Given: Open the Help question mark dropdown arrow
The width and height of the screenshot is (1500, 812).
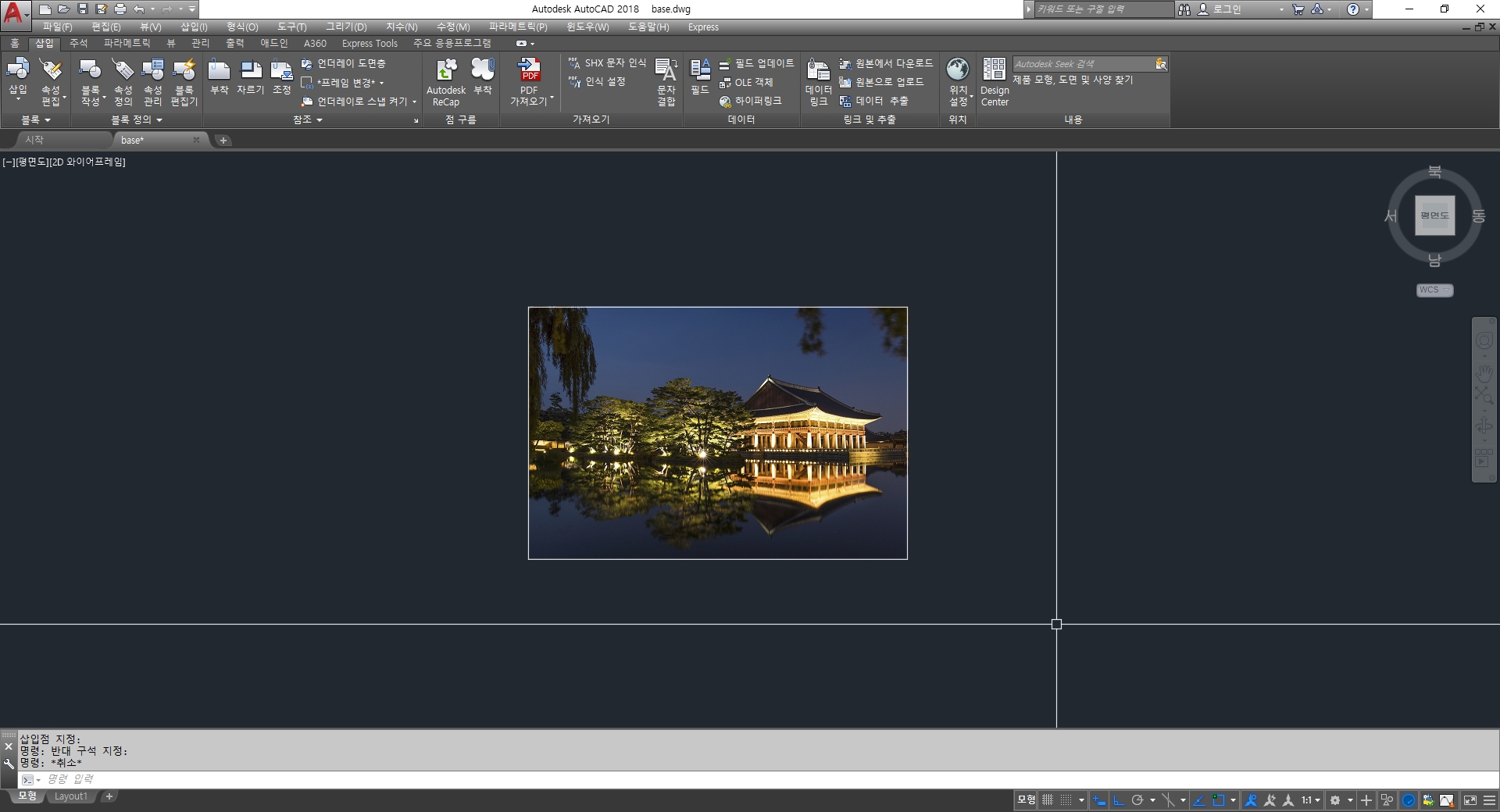Looking at the screenshot, I should coord(1366,9).
